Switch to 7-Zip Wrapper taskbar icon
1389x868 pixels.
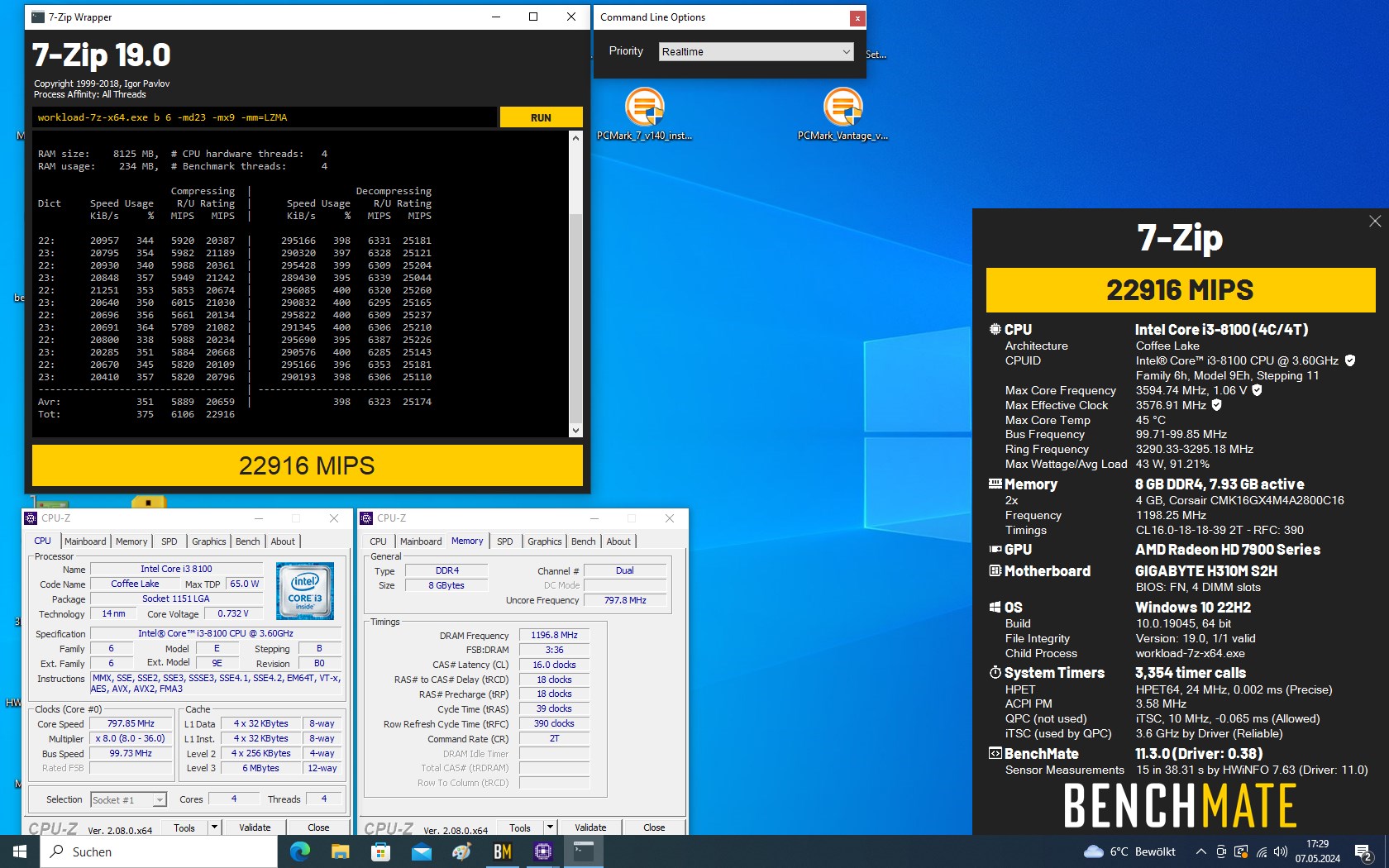coord(584,851)
